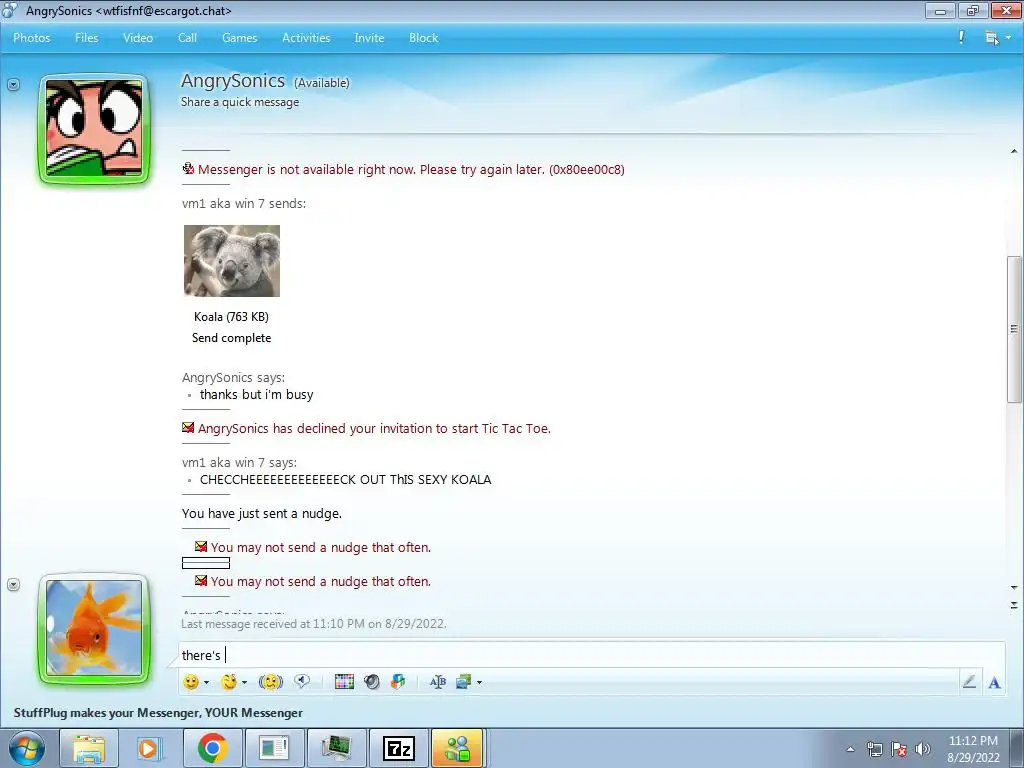Screen dimensions: 1024x768
Task: Click the Tic Tac Toe declined invitation message
Action: pyautogui.click(x=374, y=428)
